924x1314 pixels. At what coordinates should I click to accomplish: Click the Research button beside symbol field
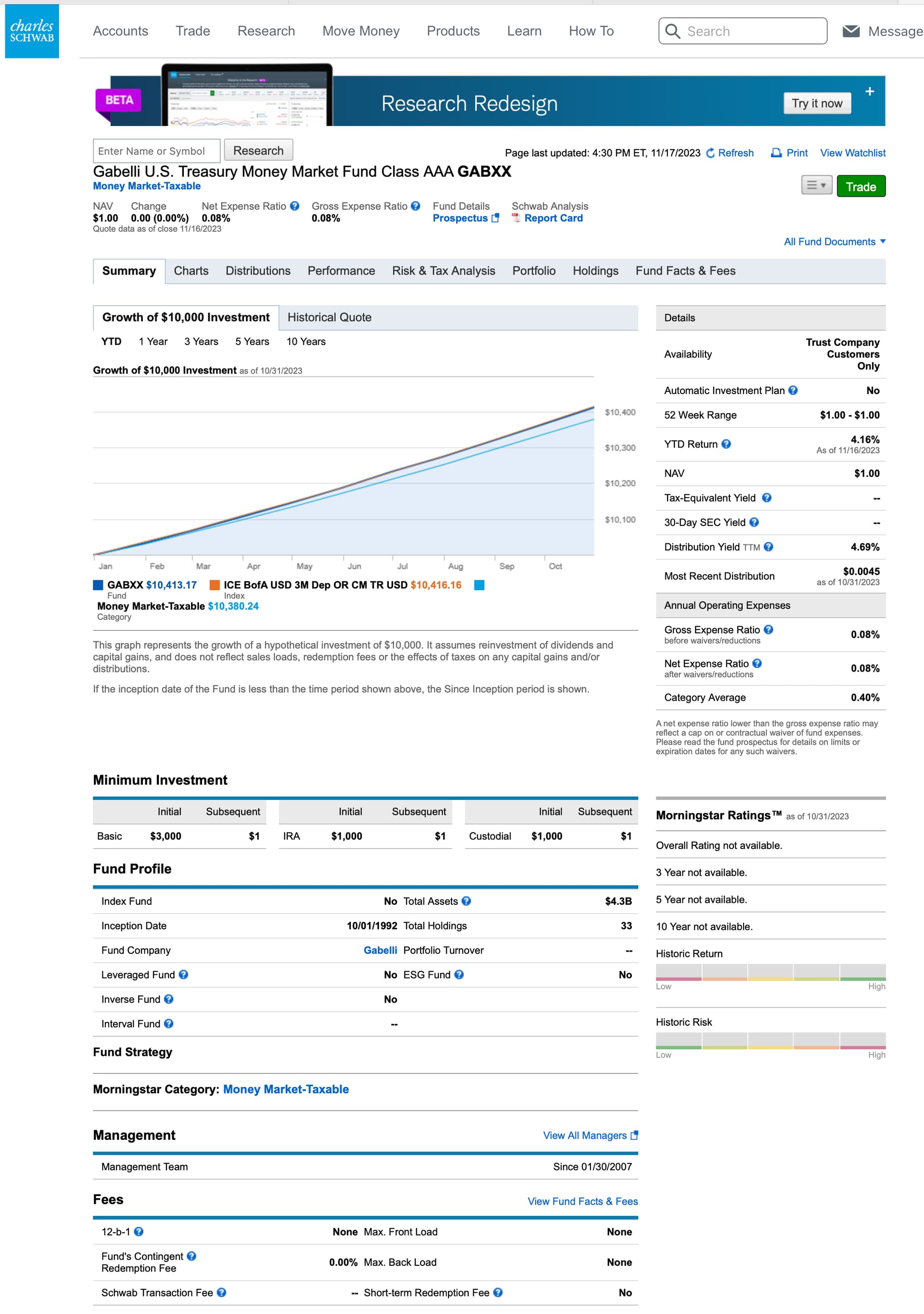pyautogui.click(x=258, y=151)
